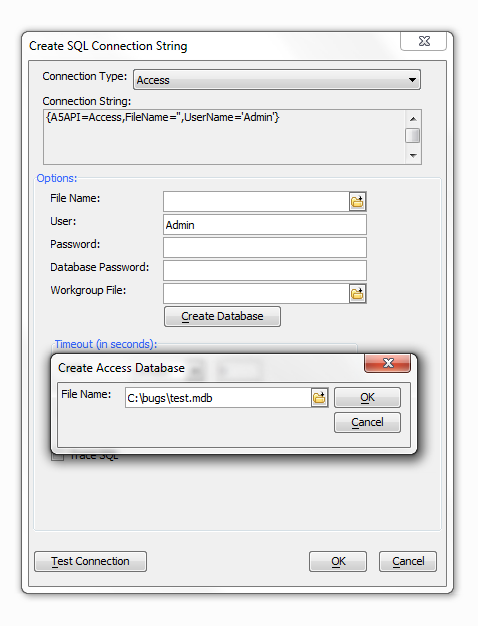
Task: Click the Create Database button
Action: 222,317
